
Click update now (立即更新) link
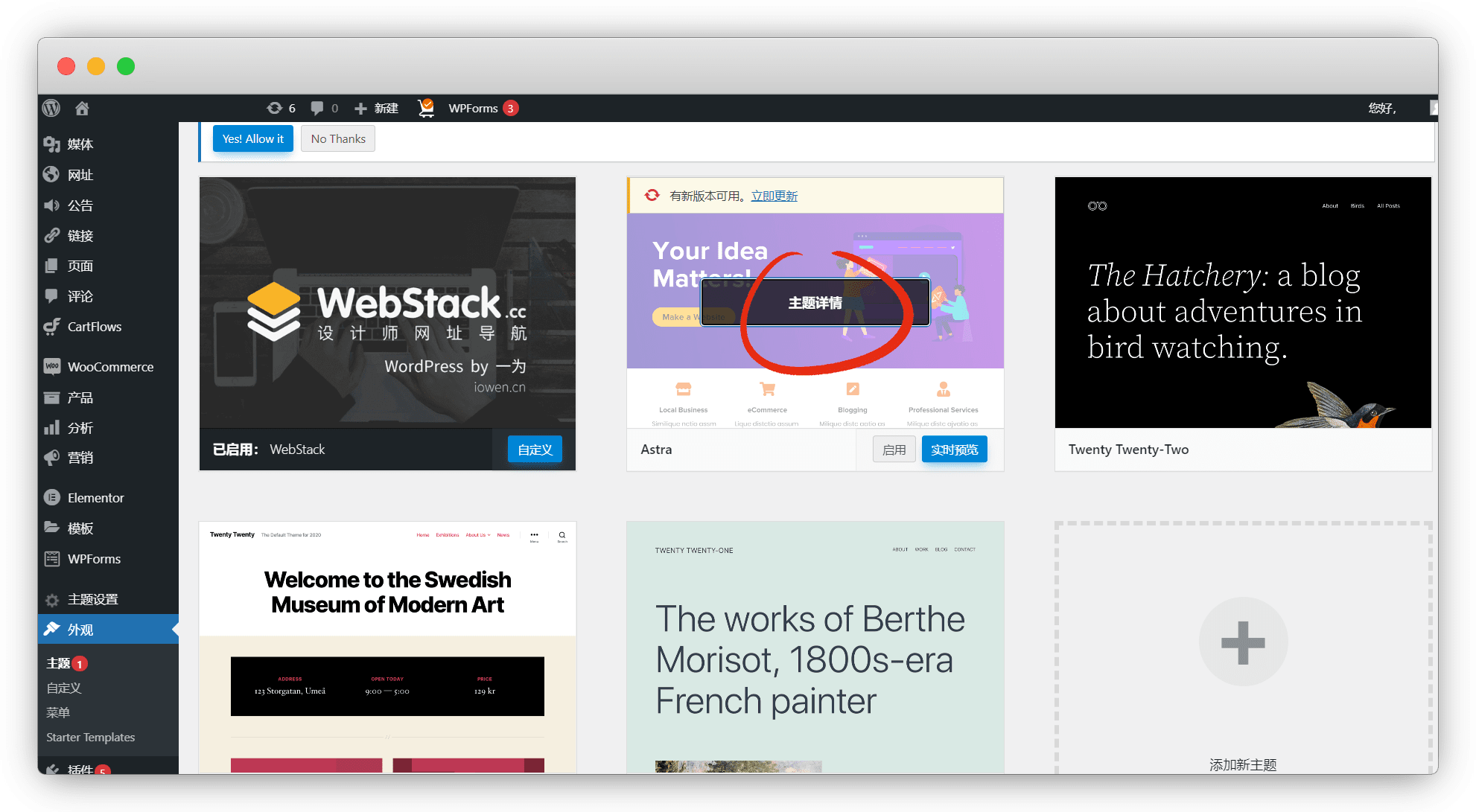[x=774, y=196]
